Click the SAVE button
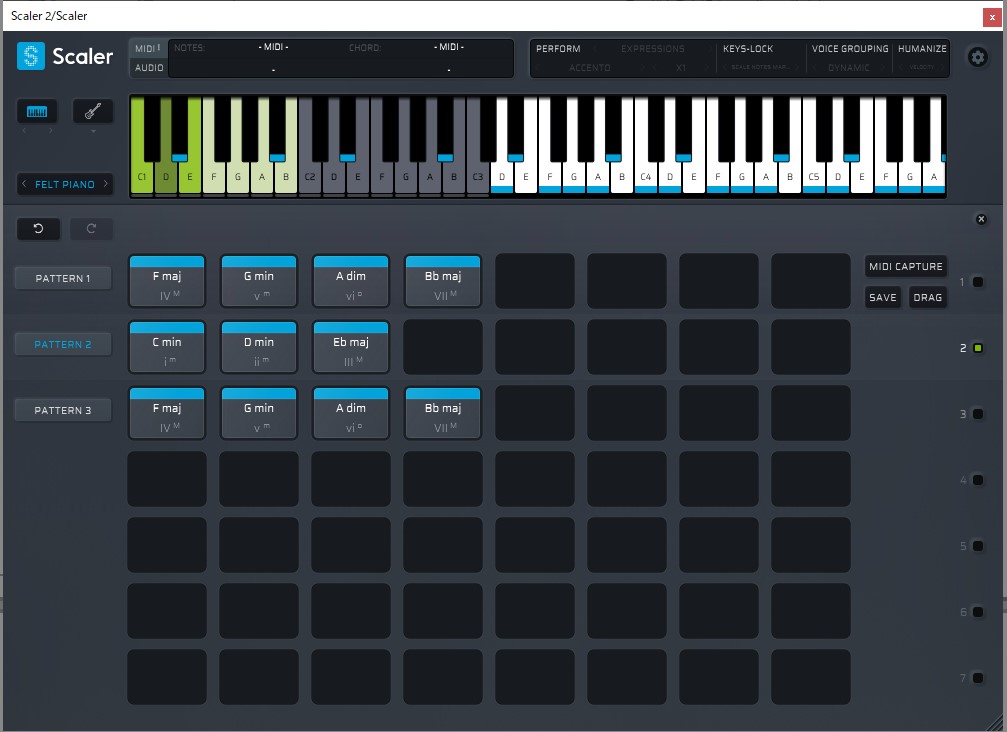The width and height of the screenshot is (1007, 732). click(x=882, y=297)
